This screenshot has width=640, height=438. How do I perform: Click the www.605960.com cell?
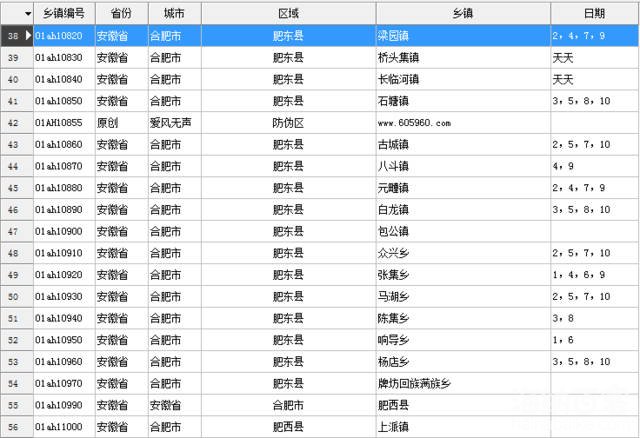pos(414,123)
